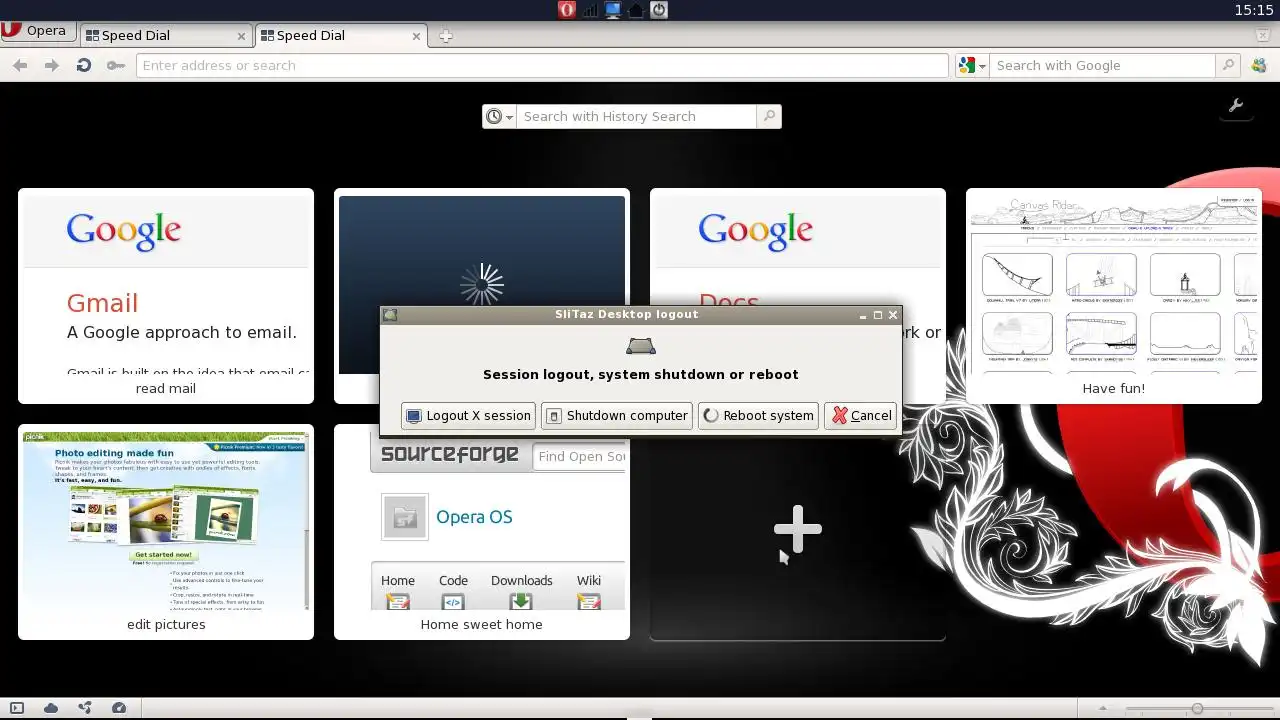Click Wiki in SourceForge thumbnail
The height and width of the screenshot is (720, 1280).
[x=589, y=580]
